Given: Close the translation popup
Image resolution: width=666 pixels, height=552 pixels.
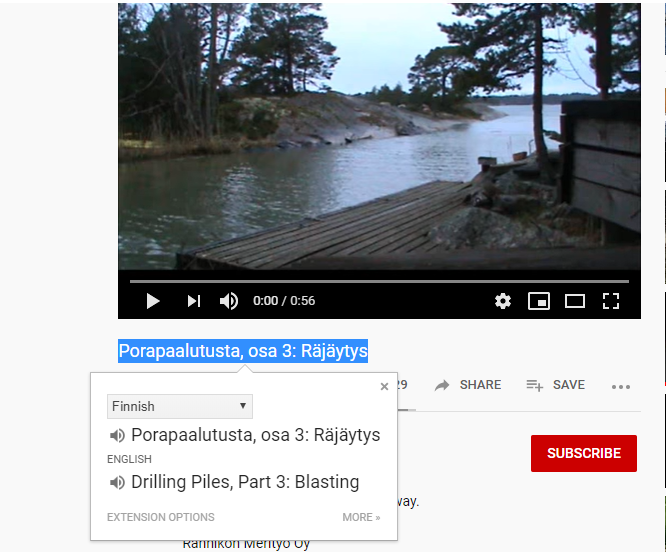Looking at the screenshot, I should [384, 386].
